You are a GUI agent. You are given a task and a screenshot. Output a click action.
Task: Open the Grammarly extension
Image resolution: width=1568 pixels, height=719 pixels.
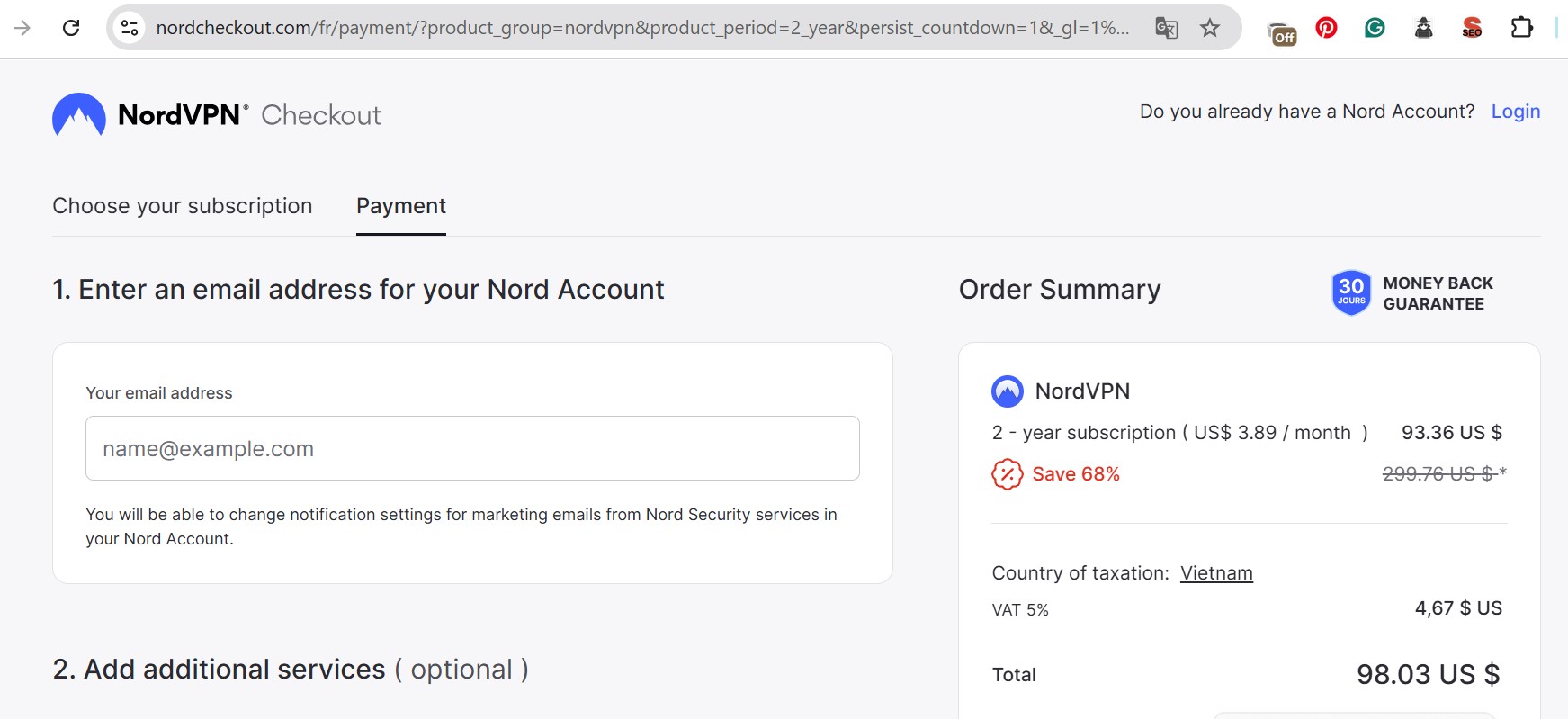click(x=1375, y=27)
